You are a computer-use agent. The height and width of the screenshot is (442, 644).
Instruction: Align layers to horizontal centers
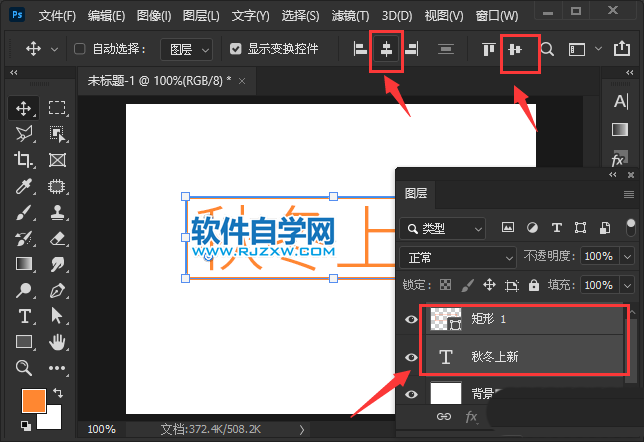386,49
